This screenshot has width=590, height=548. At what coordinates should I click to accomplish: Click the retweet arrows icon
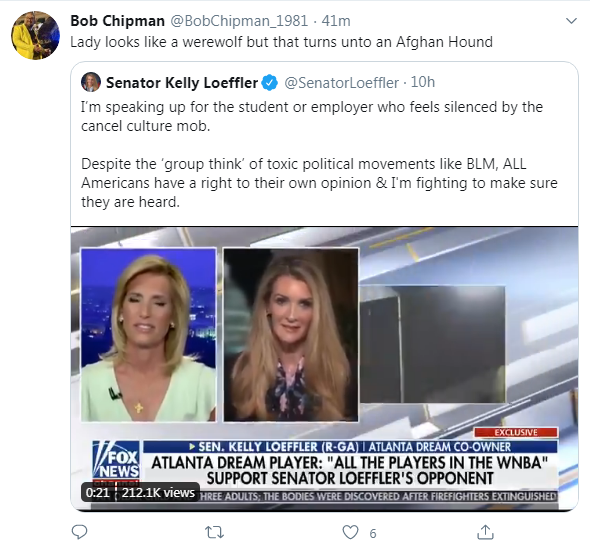pos(214,532)
